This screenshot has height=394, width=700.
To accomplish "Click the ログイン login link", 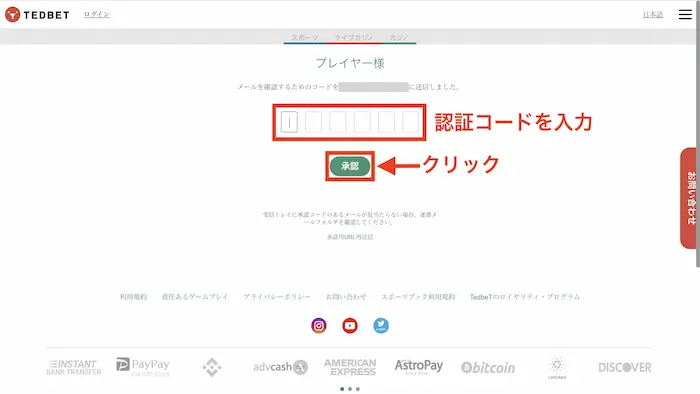I will [97, 14].
